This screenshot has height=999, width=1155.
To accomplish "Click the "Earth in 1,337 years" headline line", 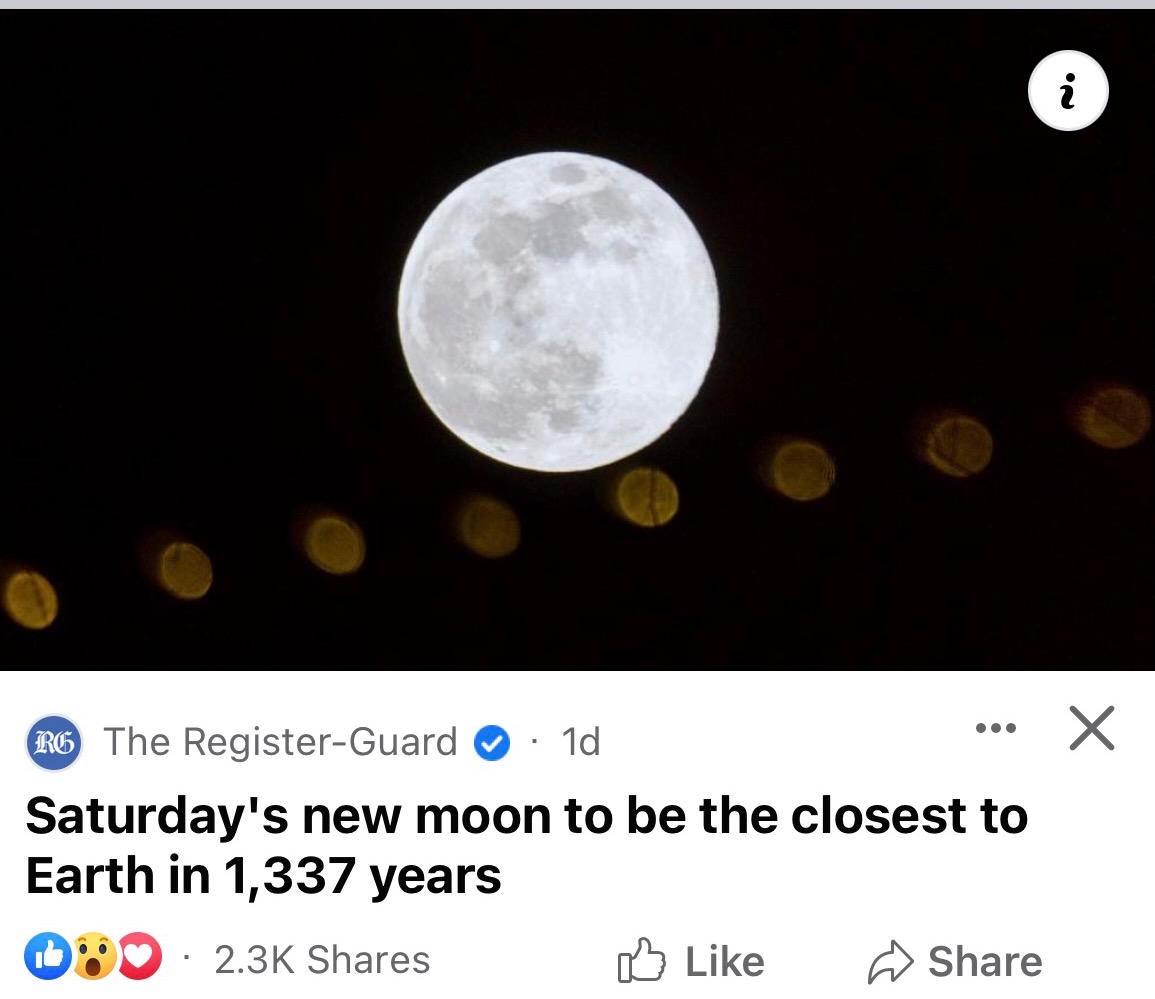I will pyautogui.click(x=263, y=876).
